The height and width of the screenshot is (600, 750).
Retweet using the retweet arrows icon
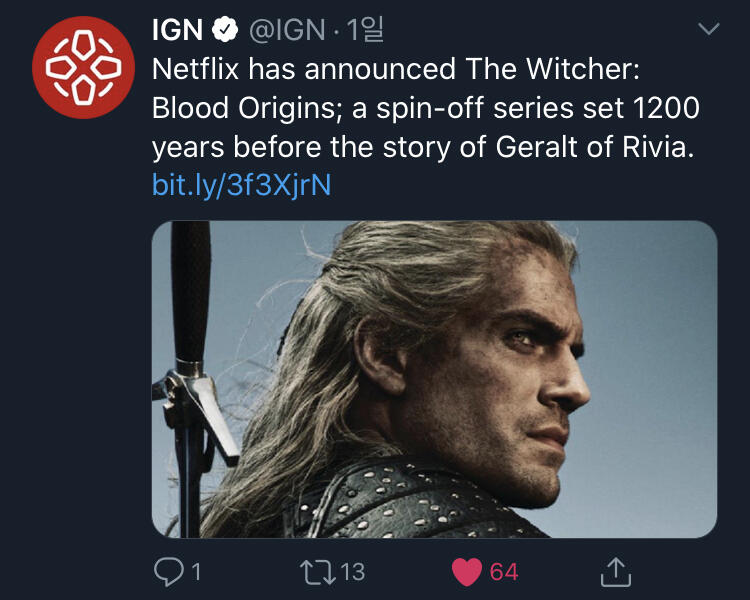[x=318, y=571]
